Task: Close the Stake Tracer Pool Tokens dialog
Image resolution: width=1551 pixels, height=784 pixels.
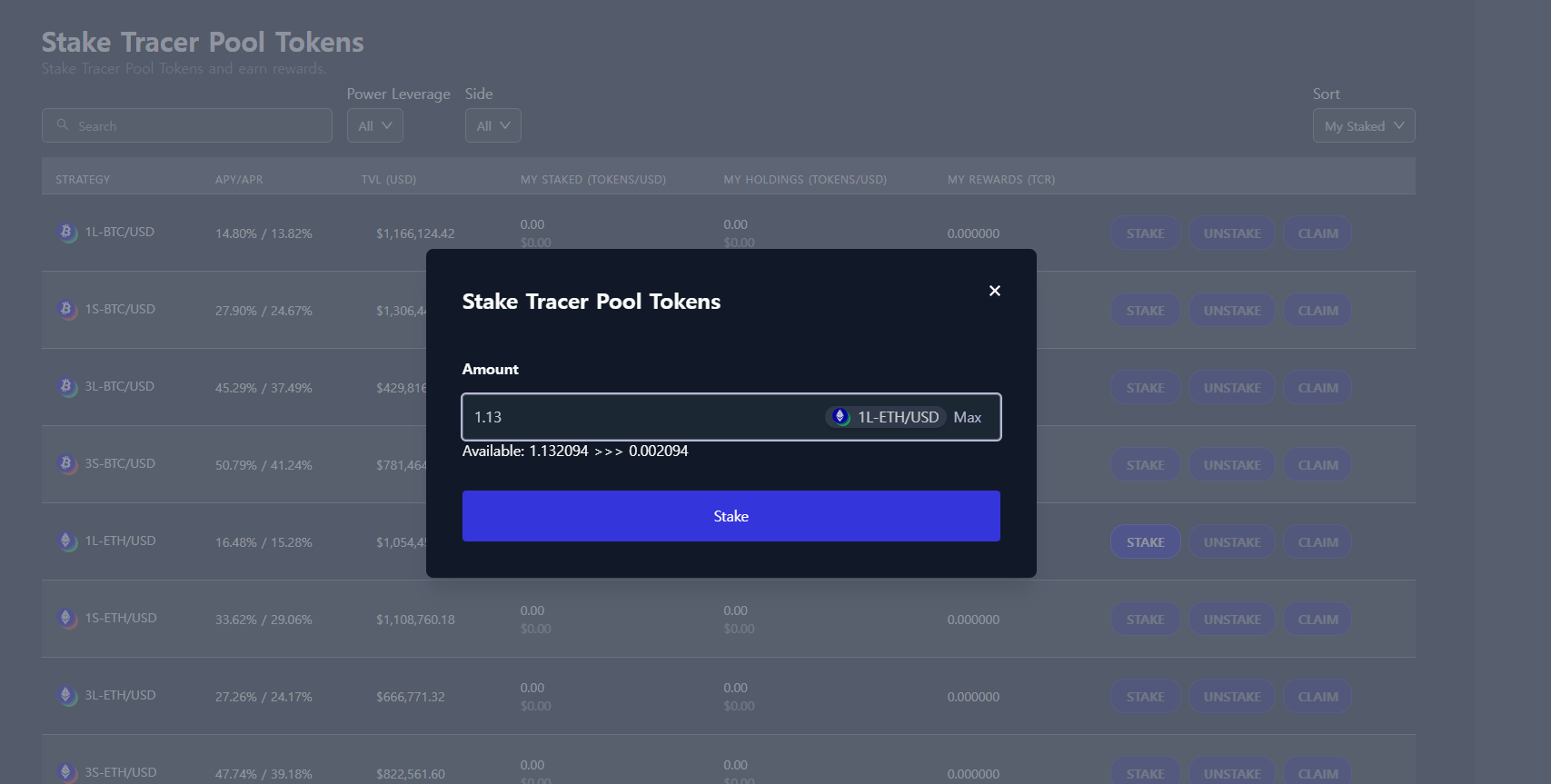Action: tap(995, 291)
